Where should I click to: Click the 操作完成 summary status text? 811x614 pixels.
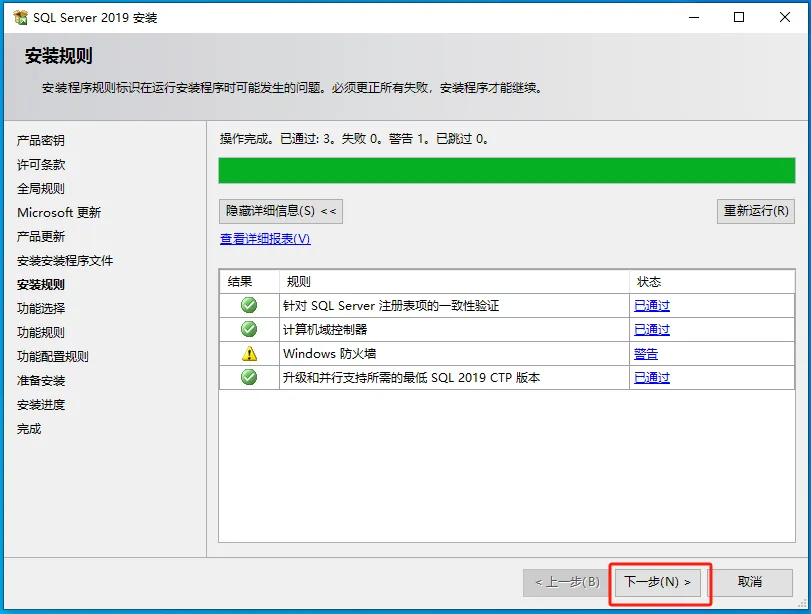tap(354, 139)
